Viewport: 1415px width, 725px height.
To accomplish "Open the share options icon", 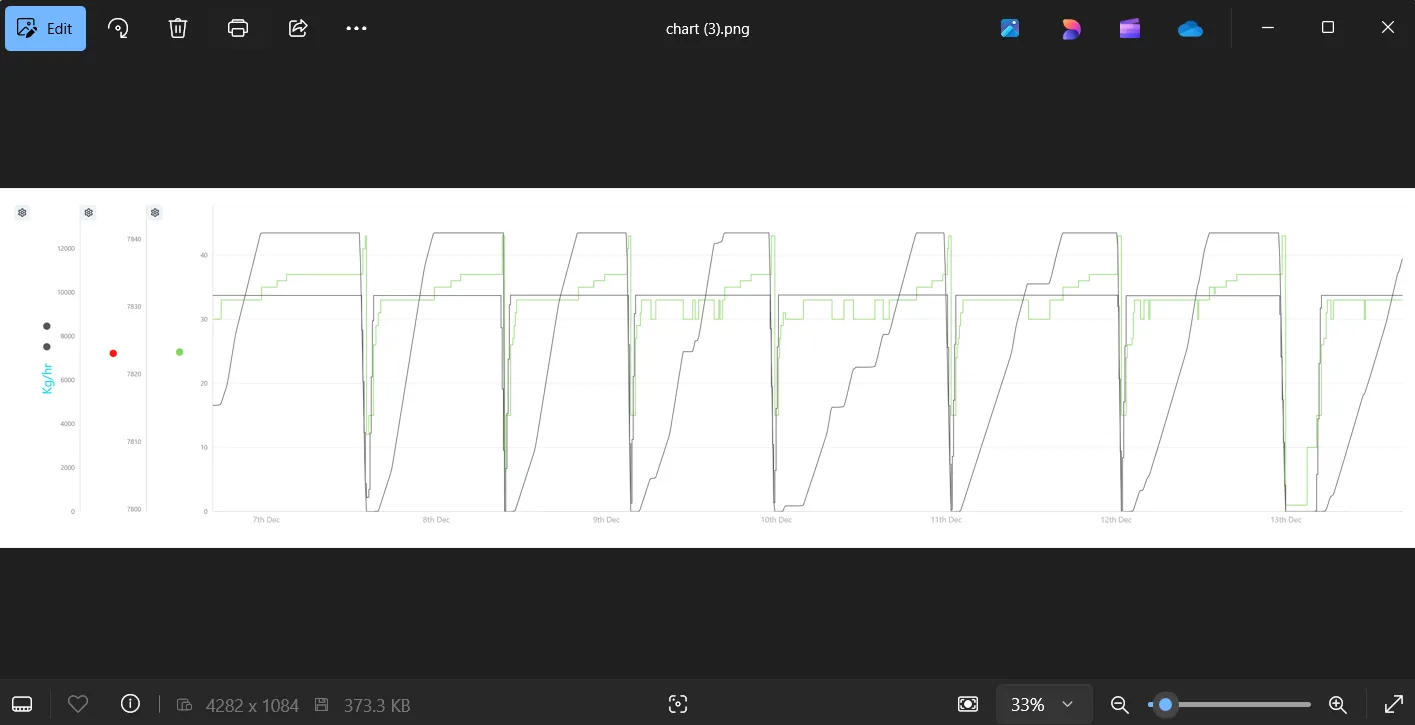I will (298, 28).
